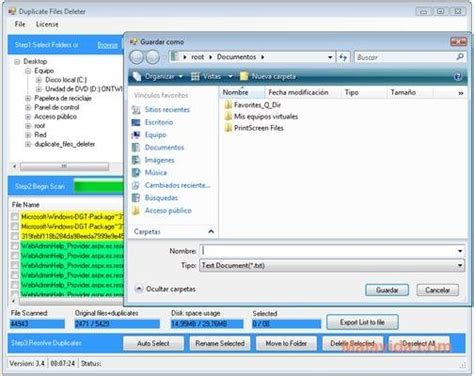Check the fourth green WebAdminHelp_Provider row
Screen dimensions: 474x376
15,275
